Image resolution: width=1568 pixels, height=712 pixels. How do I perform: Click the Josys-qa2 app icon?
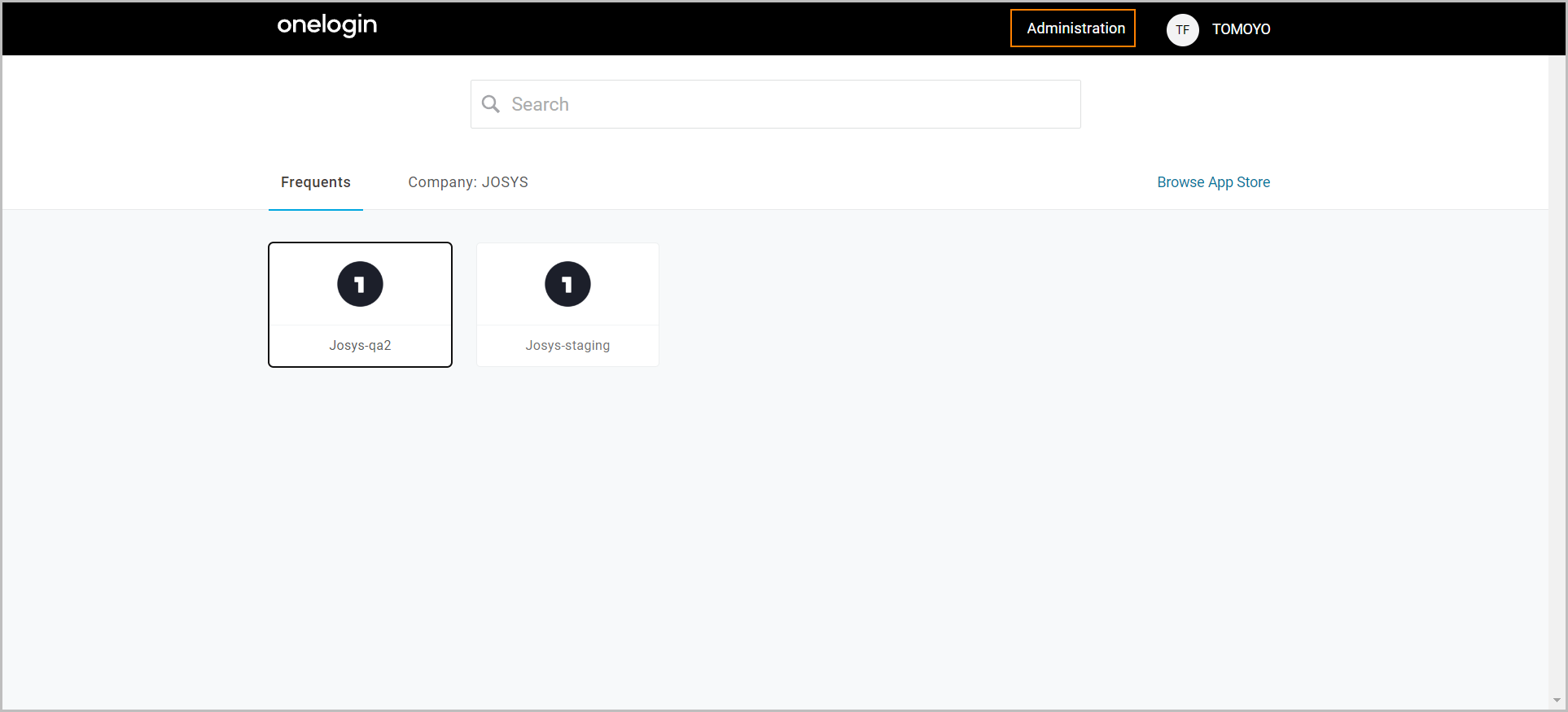(360, 284)
